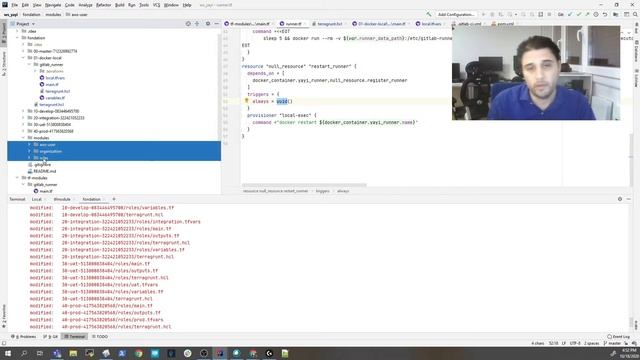Expand the aws-user folder
The height and width of the screenshot is (360, 640).
point(29,144)
